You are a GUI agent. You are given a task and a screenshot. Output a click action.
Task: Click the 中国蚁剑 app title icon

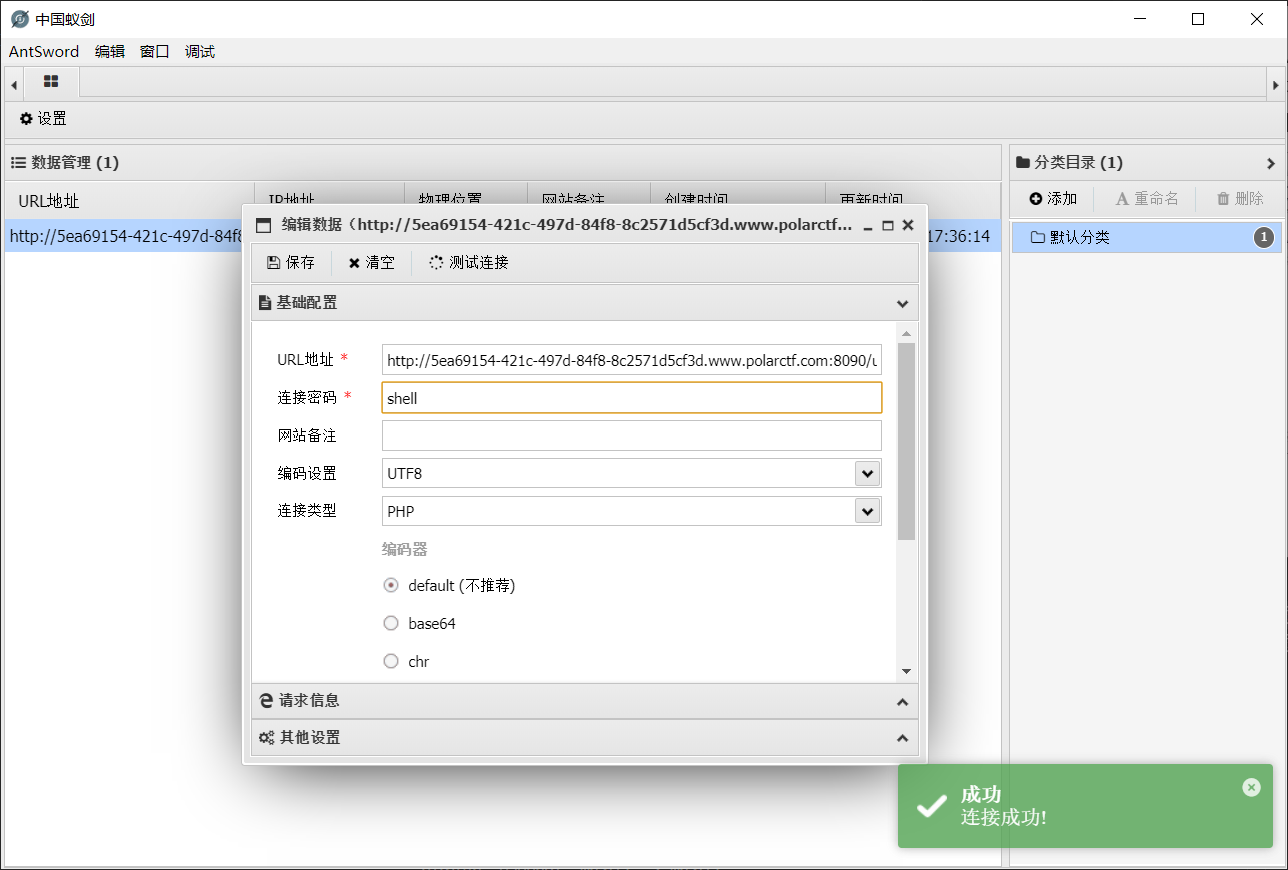tap(20, 19)
